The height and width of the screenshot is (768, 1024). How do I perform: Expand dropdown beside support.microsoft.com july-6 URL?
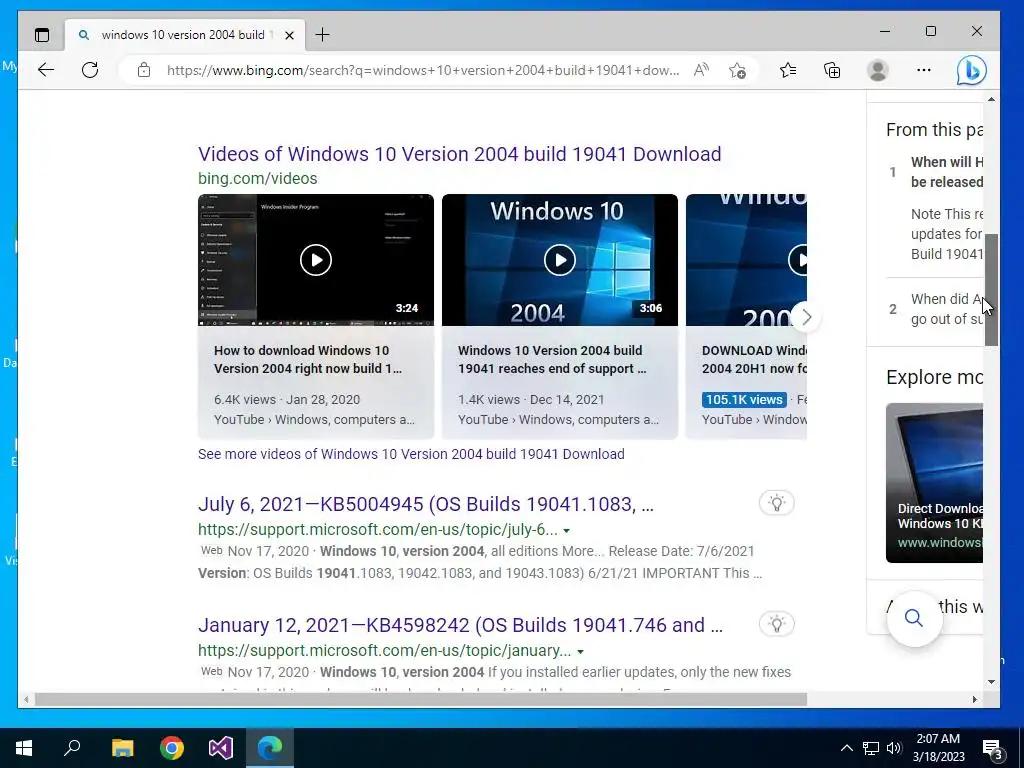tap(566, 530)
